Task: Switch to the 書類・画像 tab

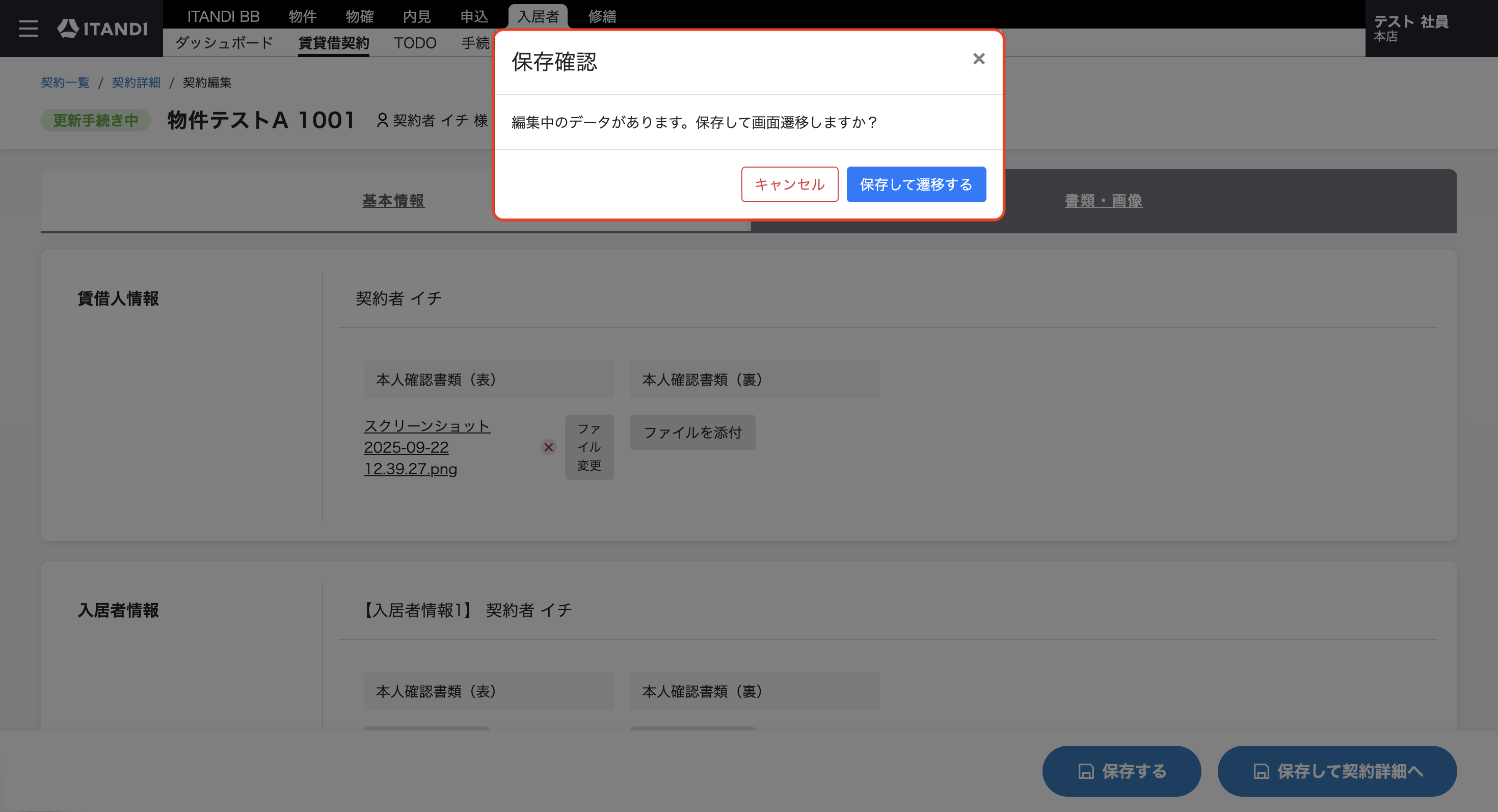Action: coord(1103,201)
